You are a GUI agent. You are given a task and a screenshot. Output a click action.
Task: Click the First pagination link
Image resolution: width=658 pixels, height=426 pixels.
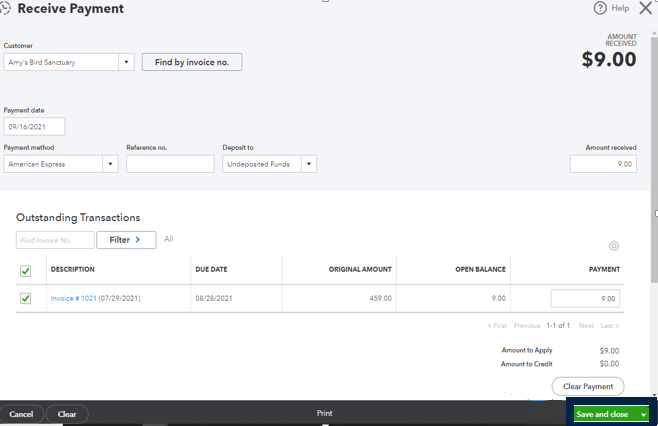coord(497,326)
